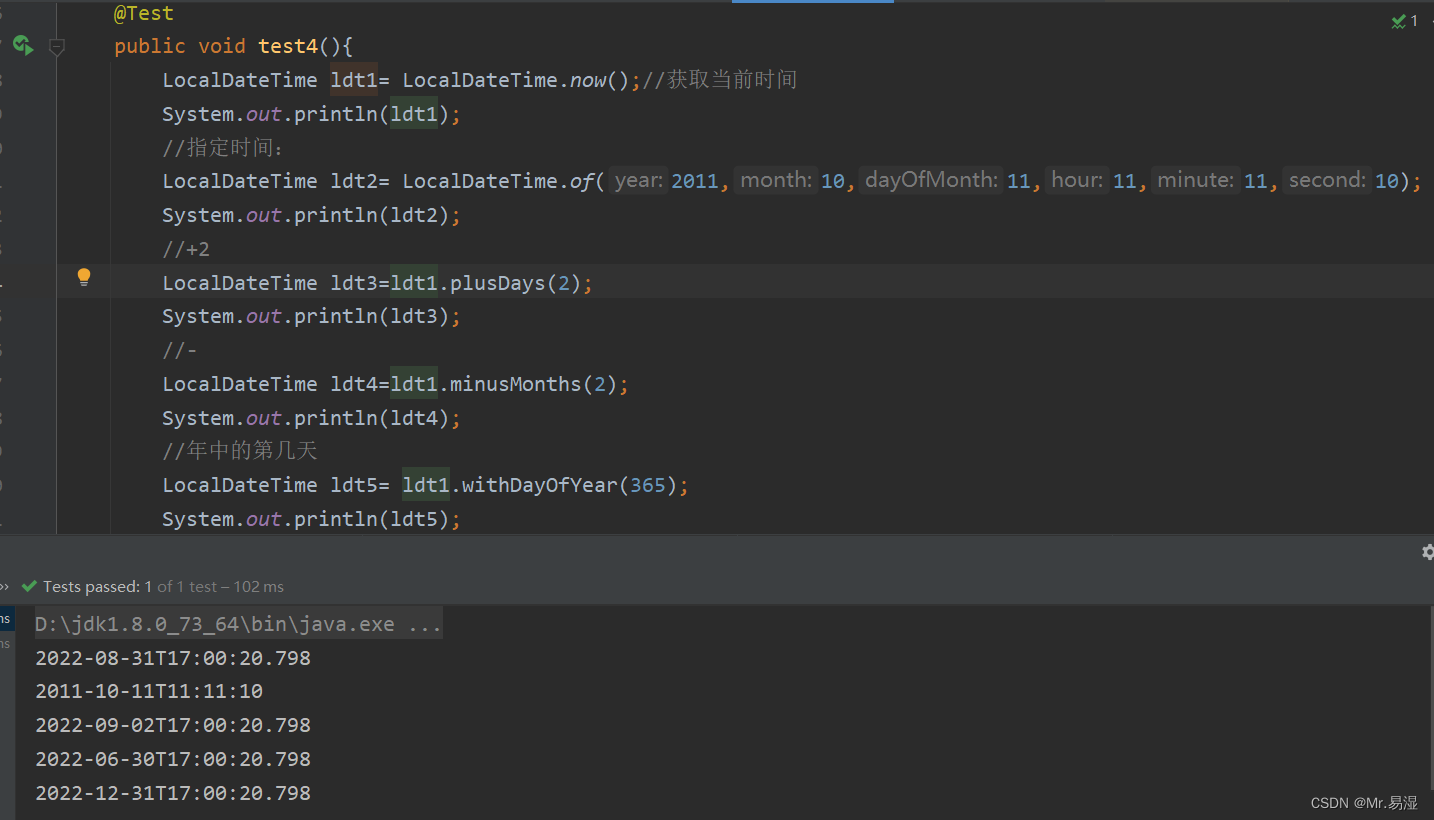Screen dimensions: 1434x820
Task: Click the D:\jdk1.8.0_73_64\bin\java.exe path text
Action: click(x=200, y=623)
